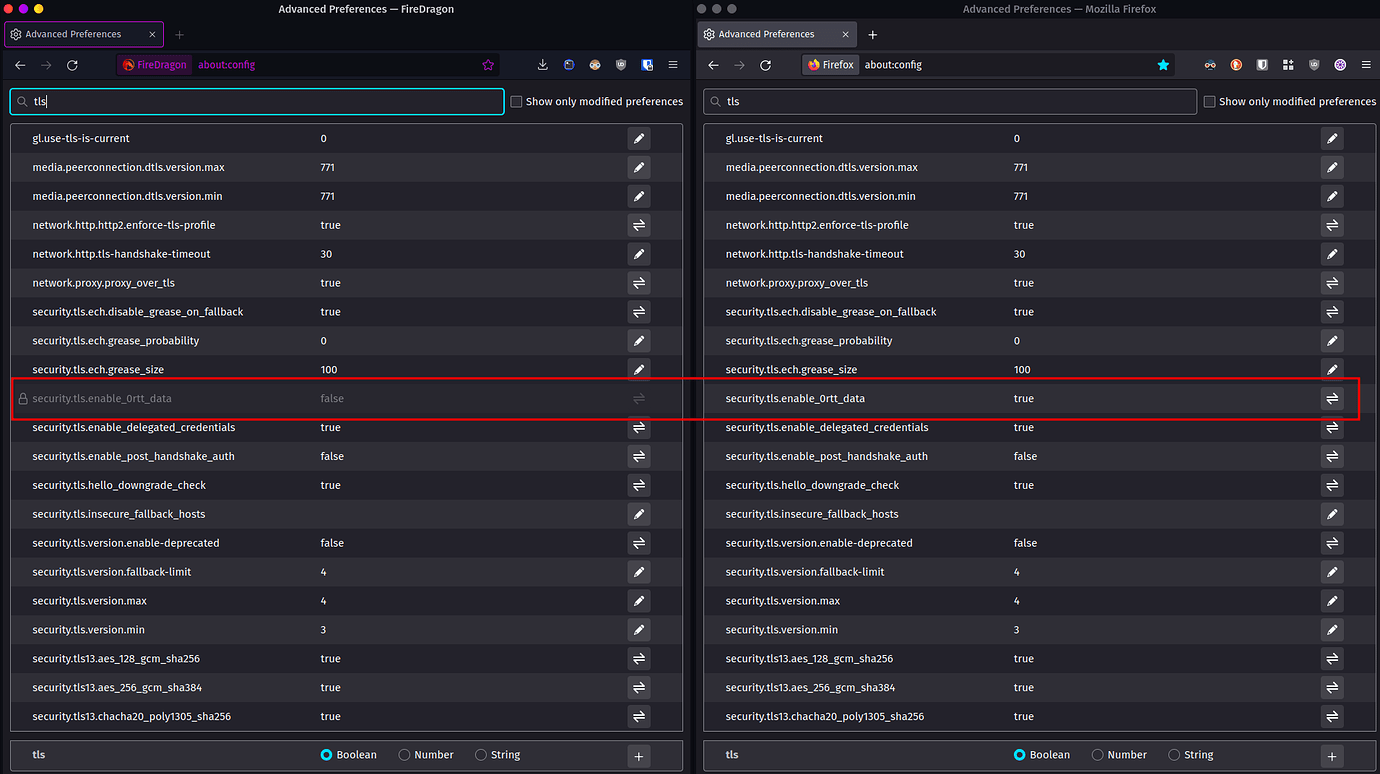The width and height of the screenshot is (1380, 774).
Task: Click the preference search field in Firefox
Action: pos(950,102)
